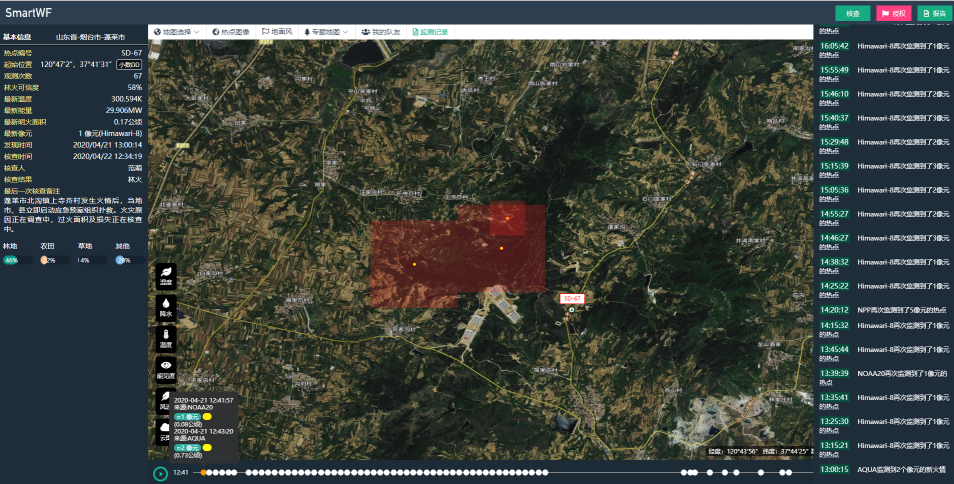Screen dimensions: 954x484
Task: Toggle the 湿度 humidity layer icon
Action: click(166, 275)
